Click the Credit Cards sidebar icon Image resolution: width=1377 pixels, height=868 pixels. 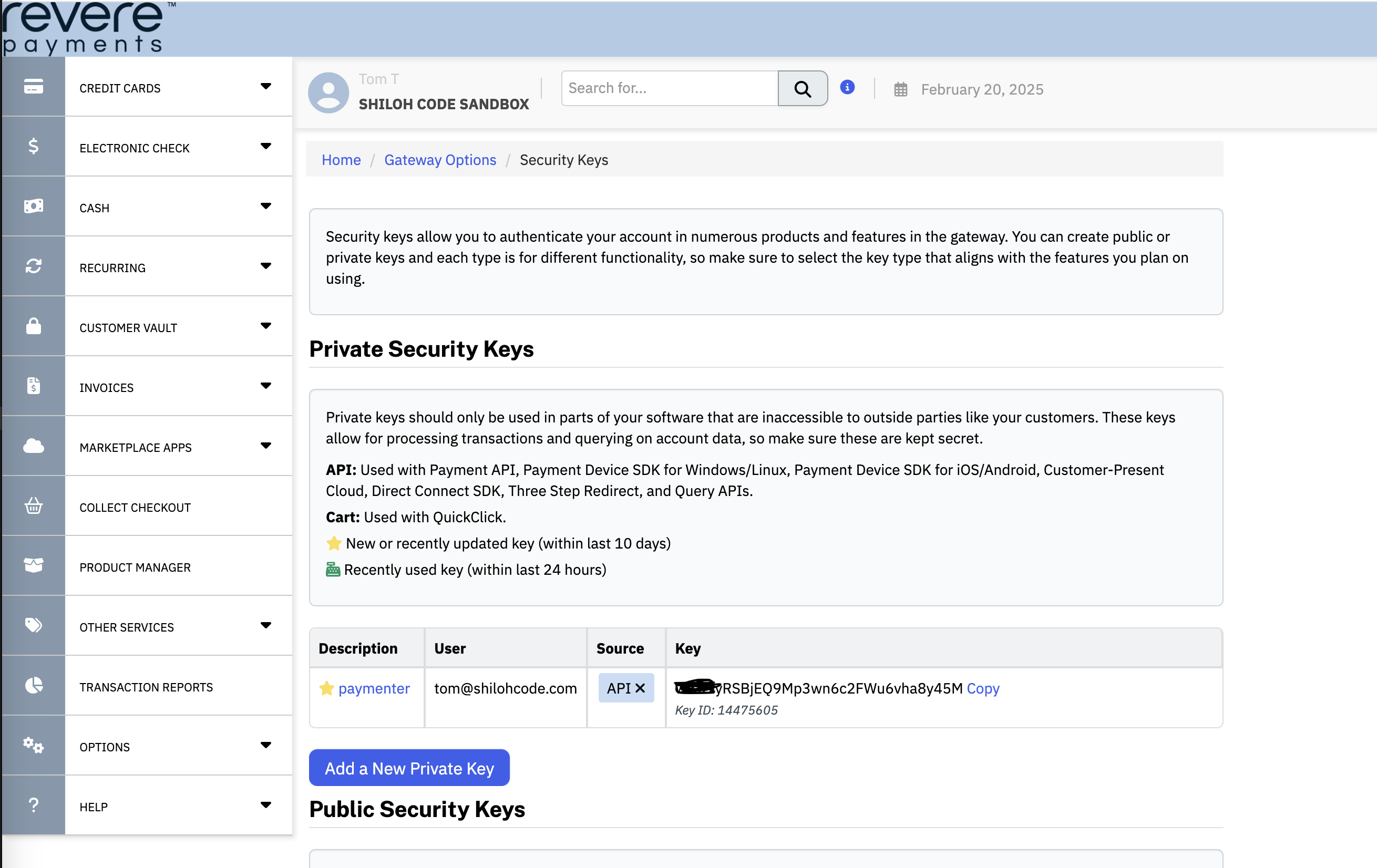[34, 87]
